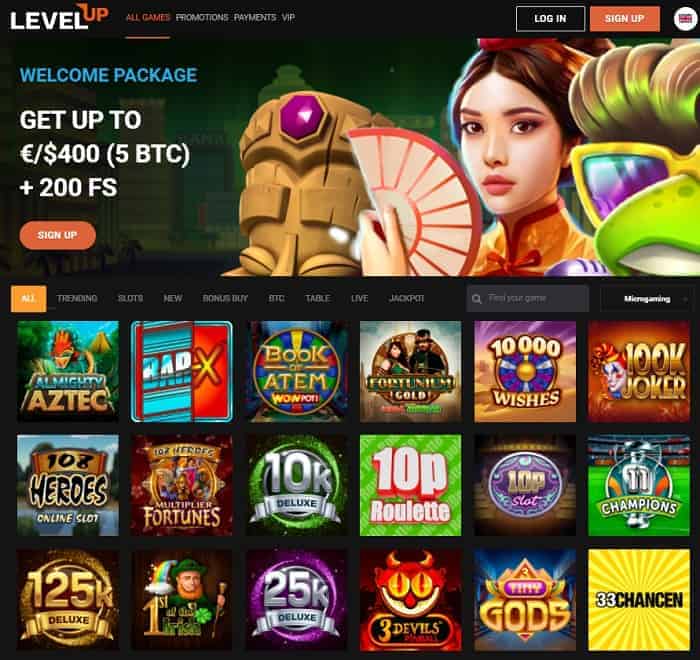700x660 pixels.
Task: Open the Almighty Aztec game
Action: [68, 371]
